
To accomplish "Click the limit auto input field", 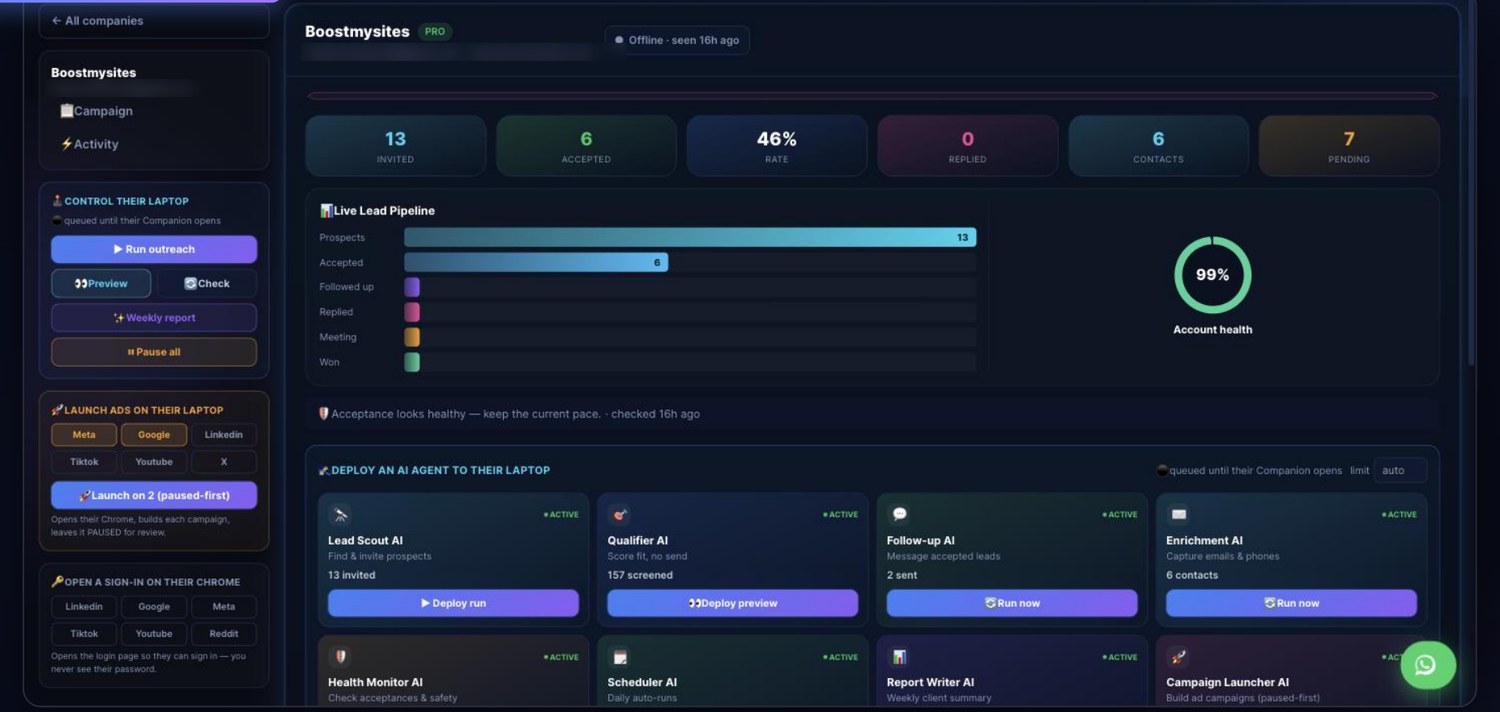I will pyautogui.click(x=1400, y=470).
